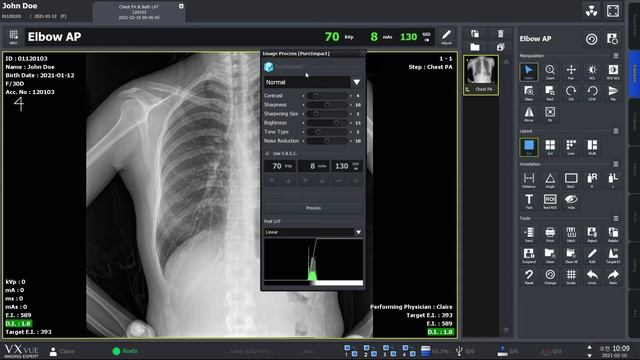Click the radiation symbol icon
The height and width of the screenshot is (360, 640).
coord(591,11)
